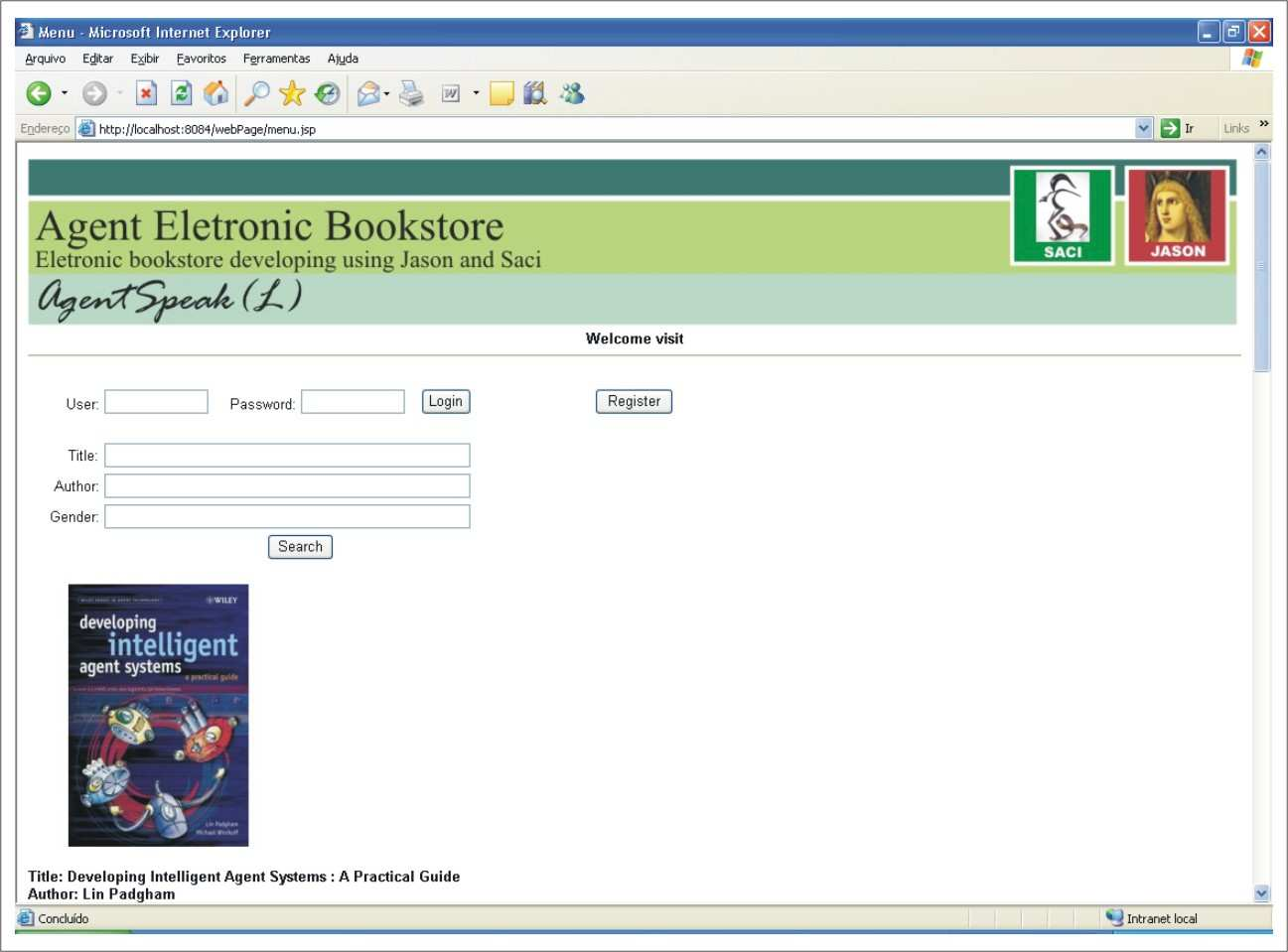The height and width of the screenshot is (952, 1288).
Task: Focus the User input field
Action: coord(156,401)
